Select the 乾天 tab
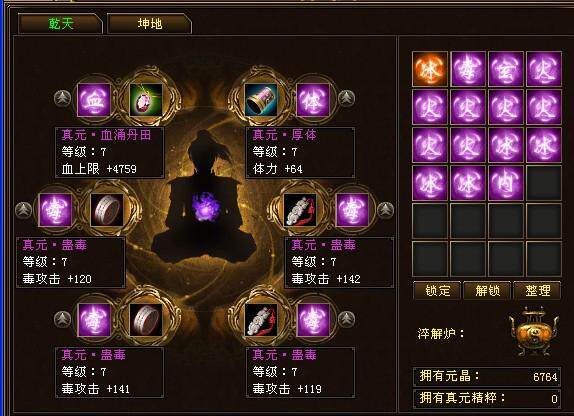This screenshot has width=574, height=416. click(61, 24)
